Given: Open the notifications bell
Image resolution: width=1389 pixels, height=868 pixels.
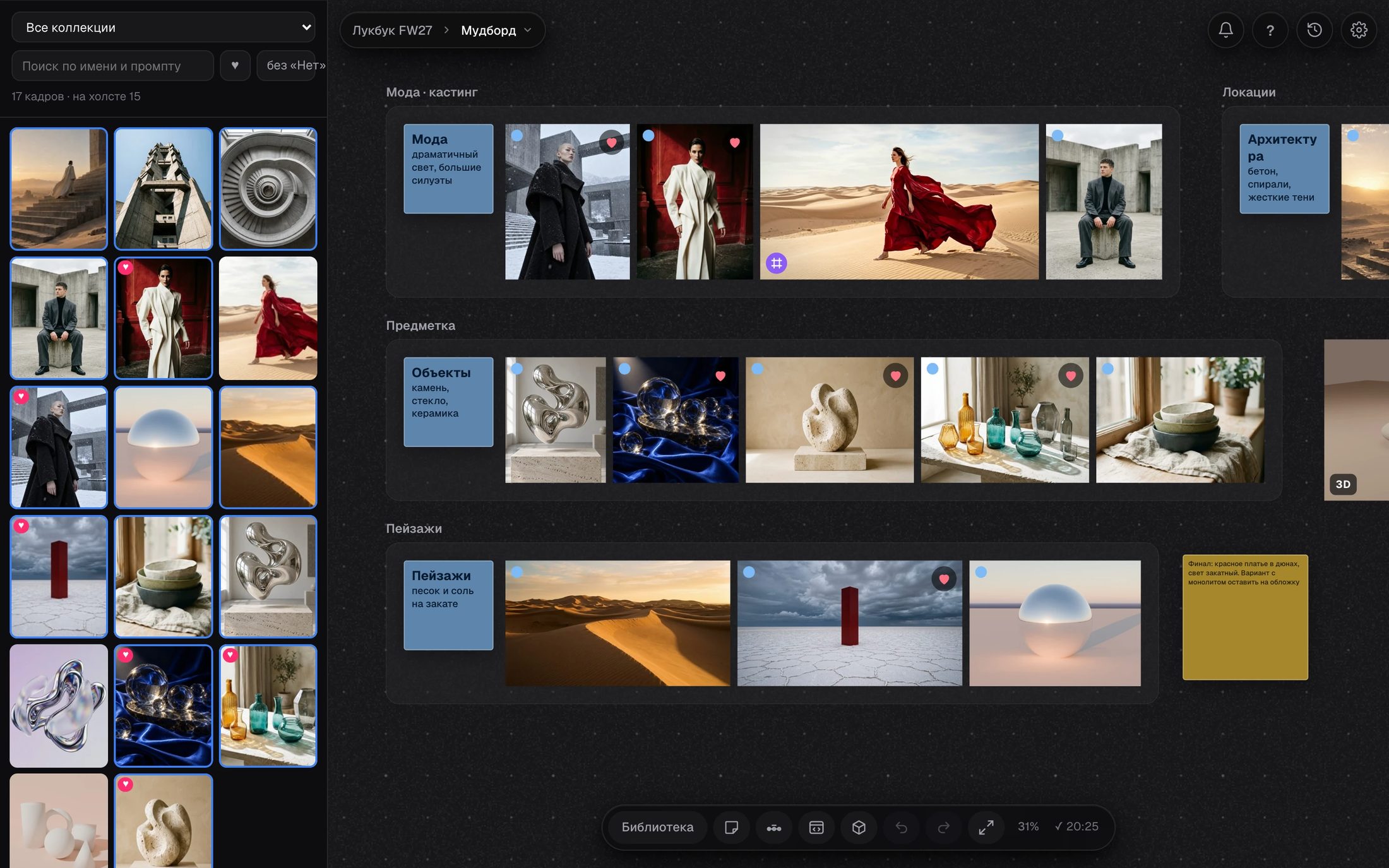Looking at the screenshot, I should click(1225, 30).
